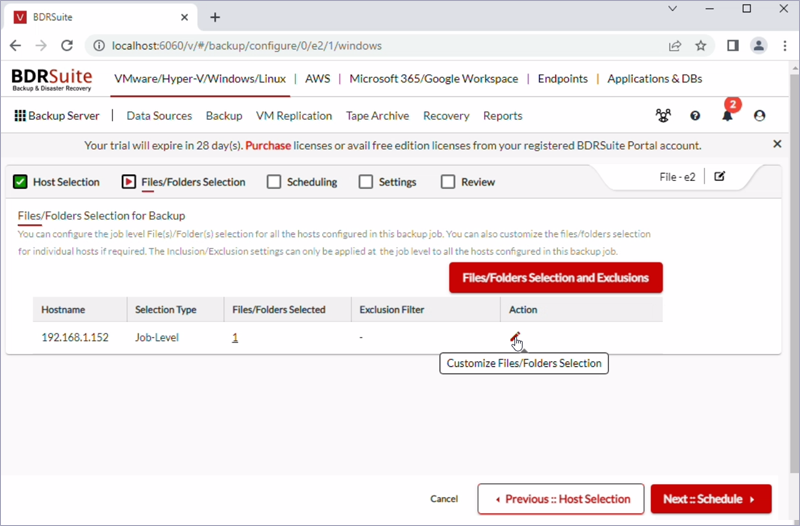Click the Hostname column header
This screenshot has height=526, width=800.
click(63, 310)
